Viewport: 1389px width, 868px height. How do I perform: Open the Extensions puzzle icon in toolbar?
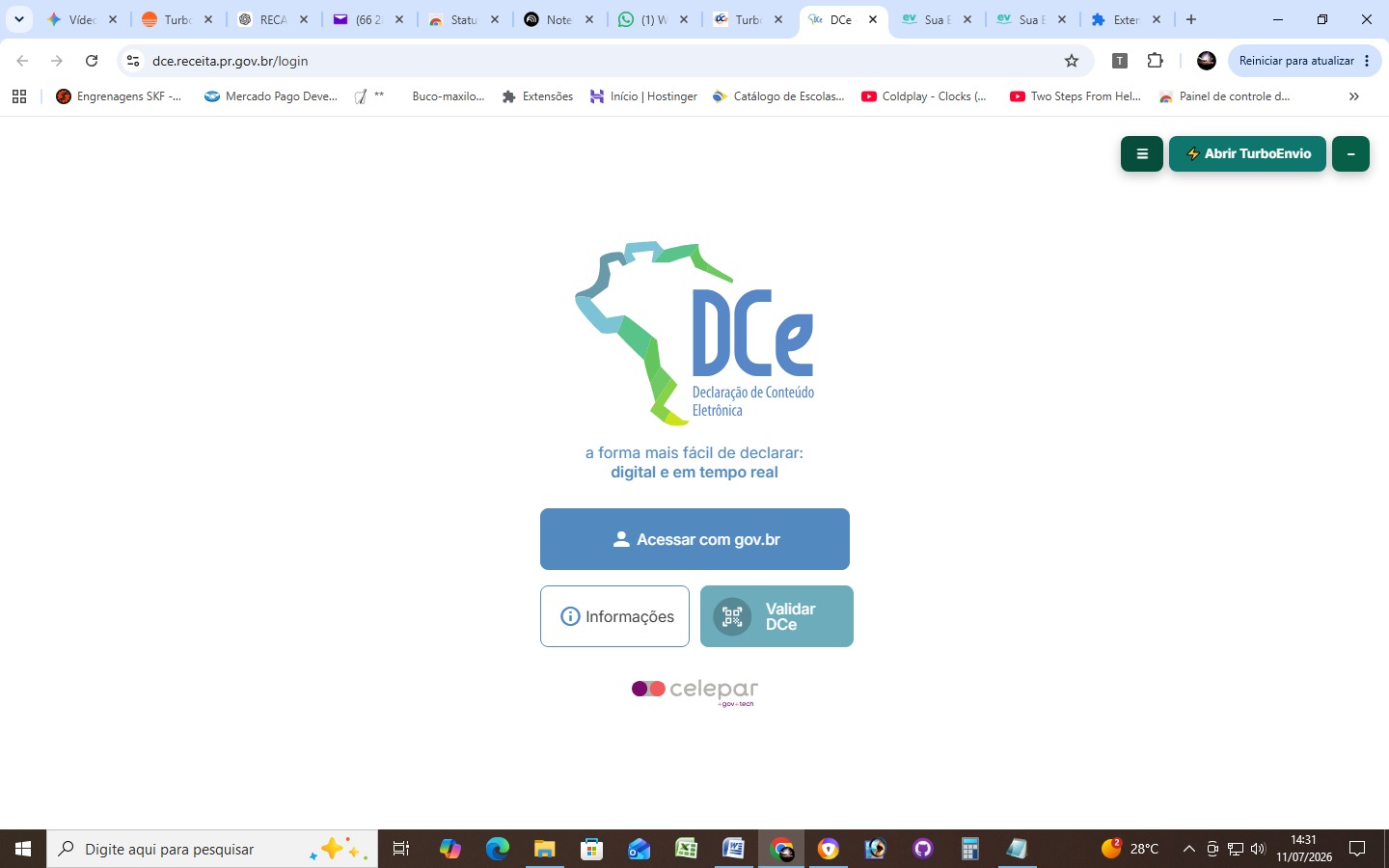coord(1155,61)
